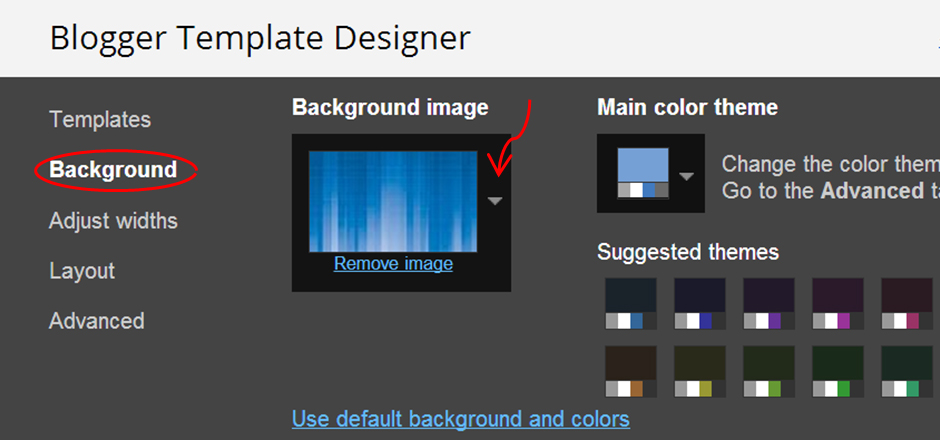Click the Background image heading
The height and width of the screenshot is (440, 940).
coord(390,108)
